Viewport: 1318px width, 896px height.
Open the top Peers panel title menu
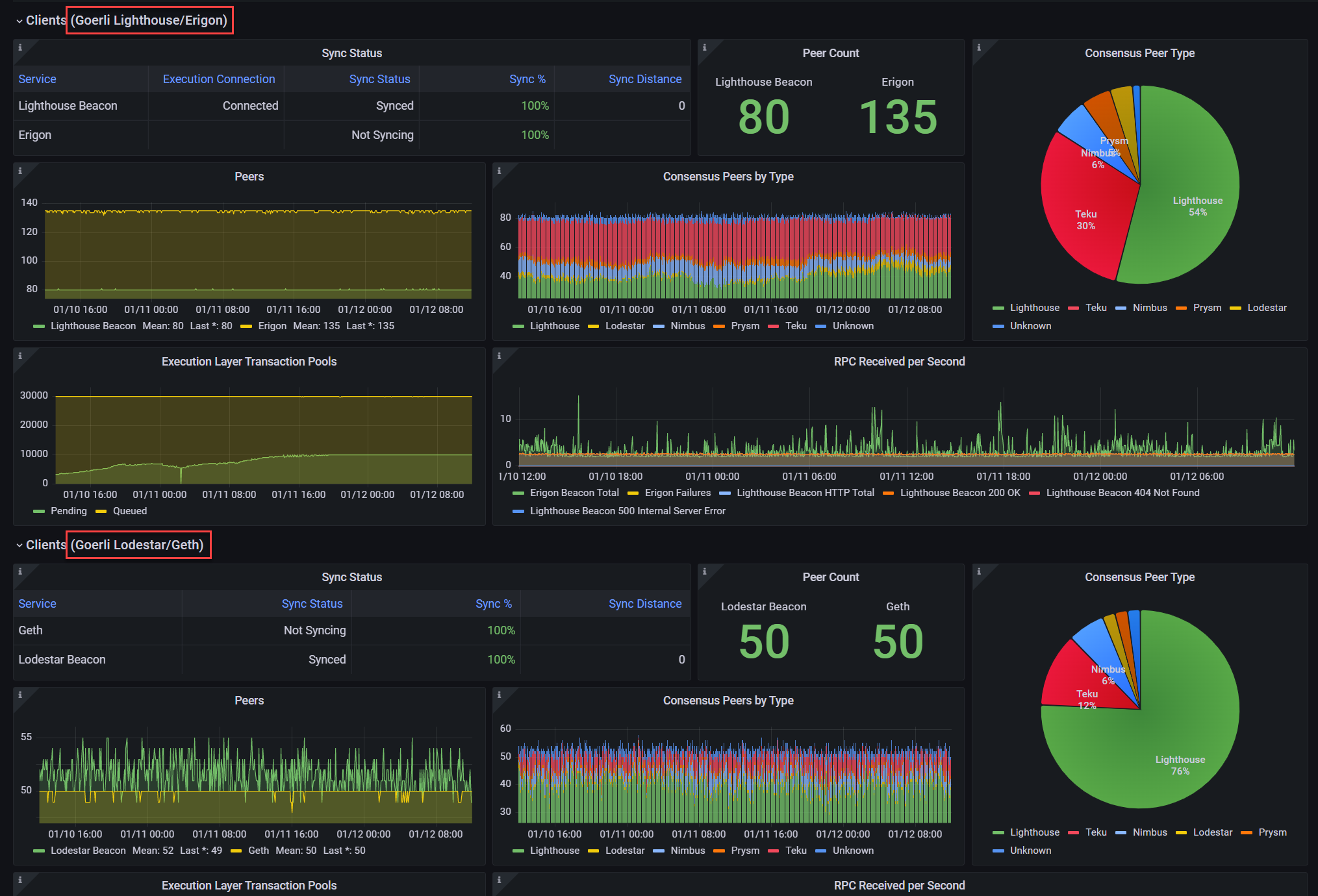(249, 177)
